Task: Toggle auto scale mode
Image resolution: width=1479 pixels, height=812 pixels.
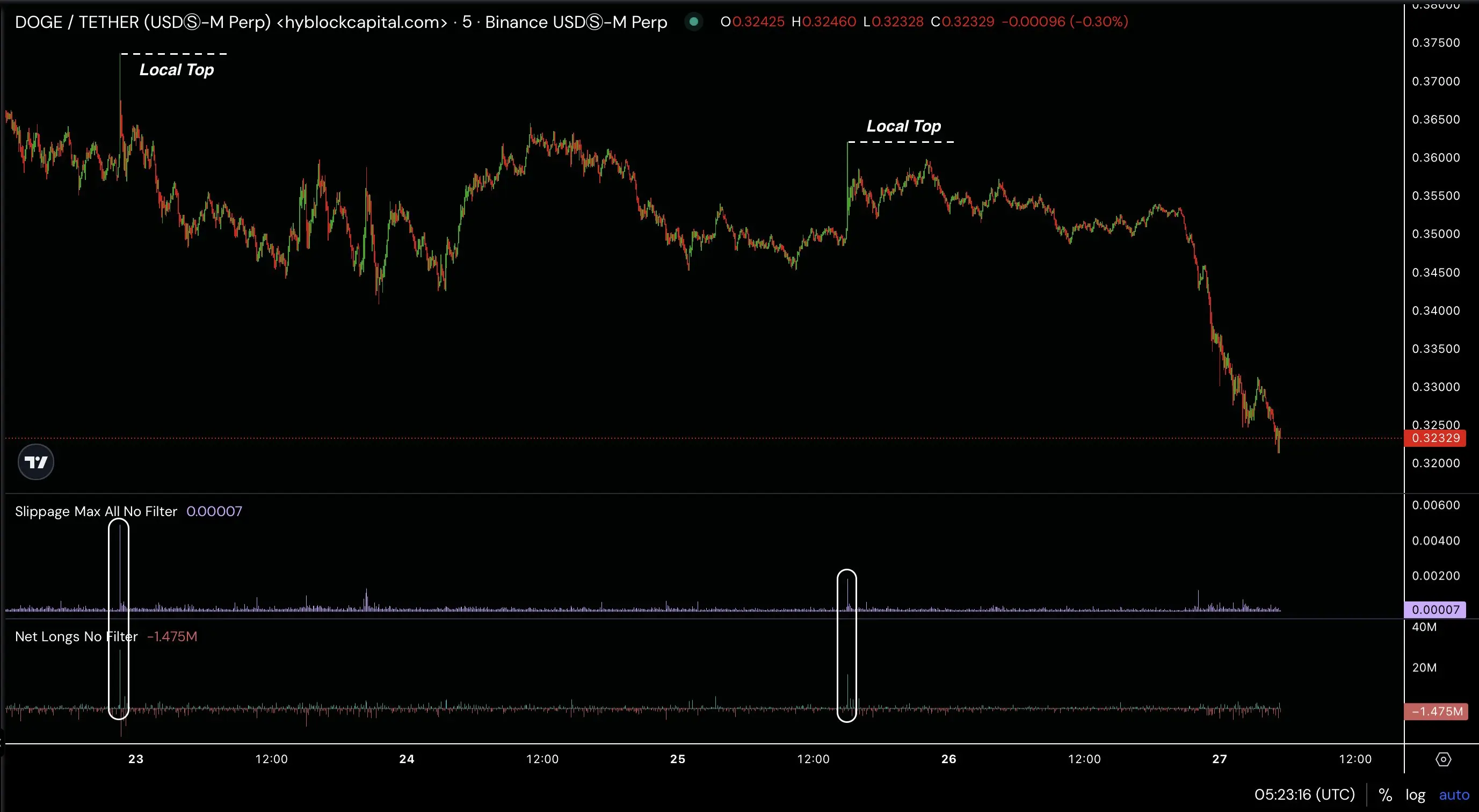Action: pyautogui.click(x=1454, y=795)
